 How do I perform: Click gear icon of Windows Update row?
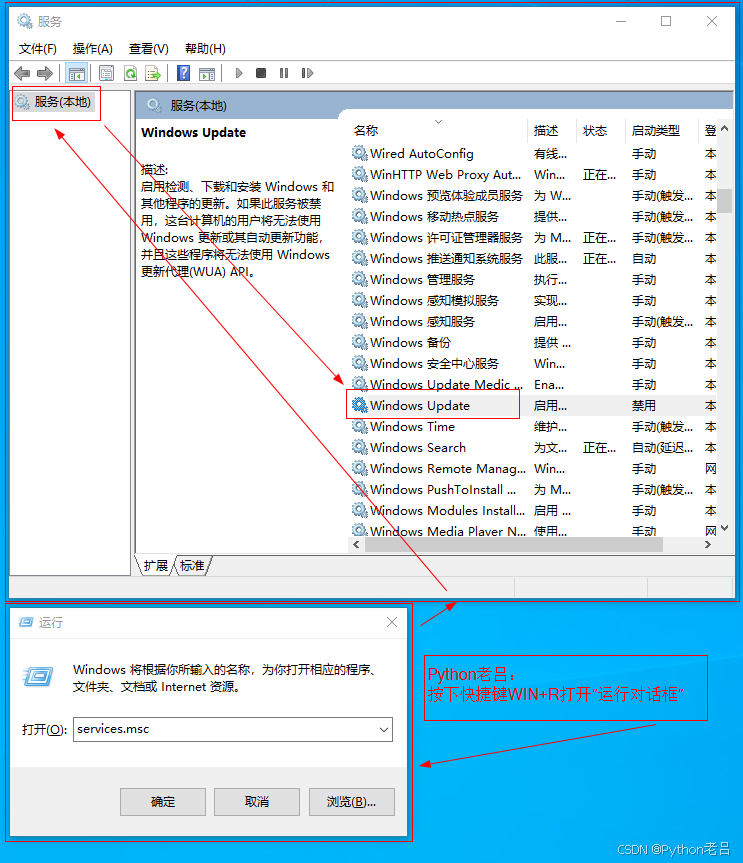pos(359,405)
